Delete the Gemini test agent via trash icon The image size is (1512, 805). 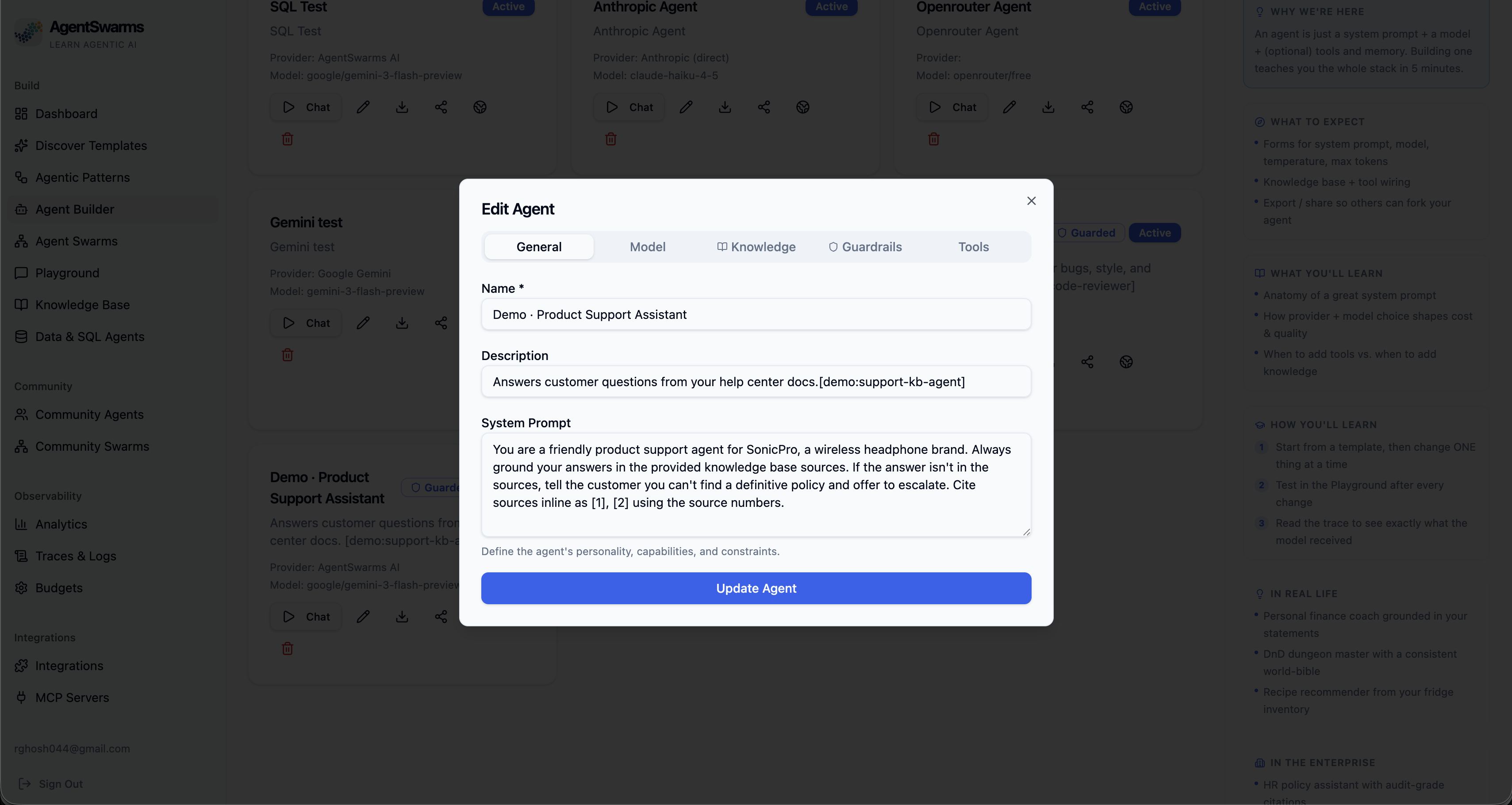[287, 354]
